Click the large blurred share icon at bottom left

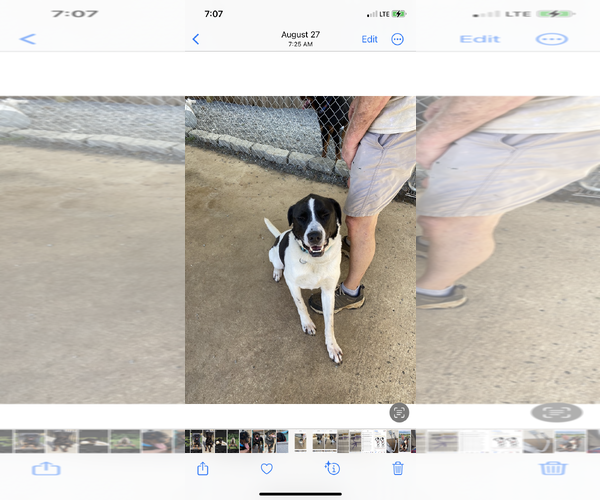tap(46, 468)
